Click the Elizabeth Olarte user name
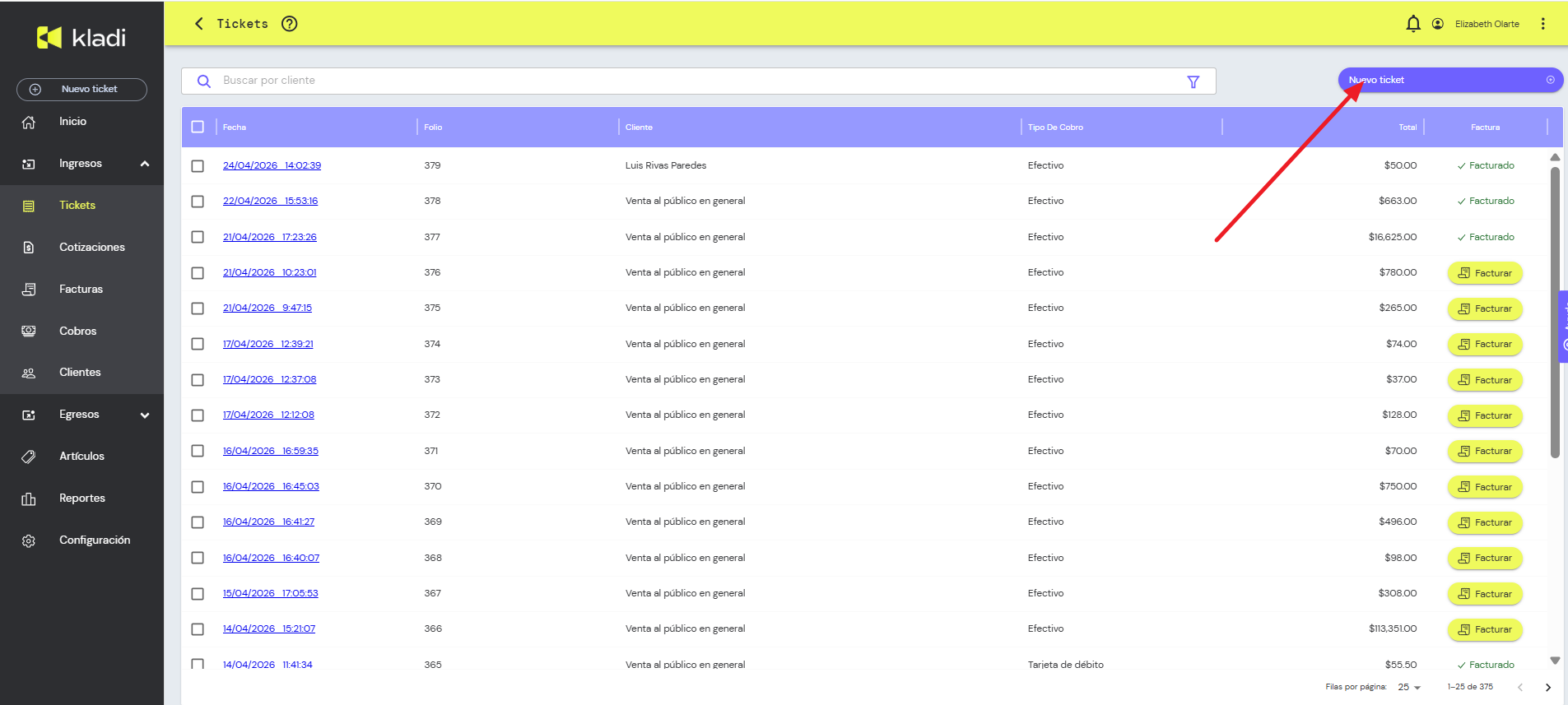 [1487, 24]
